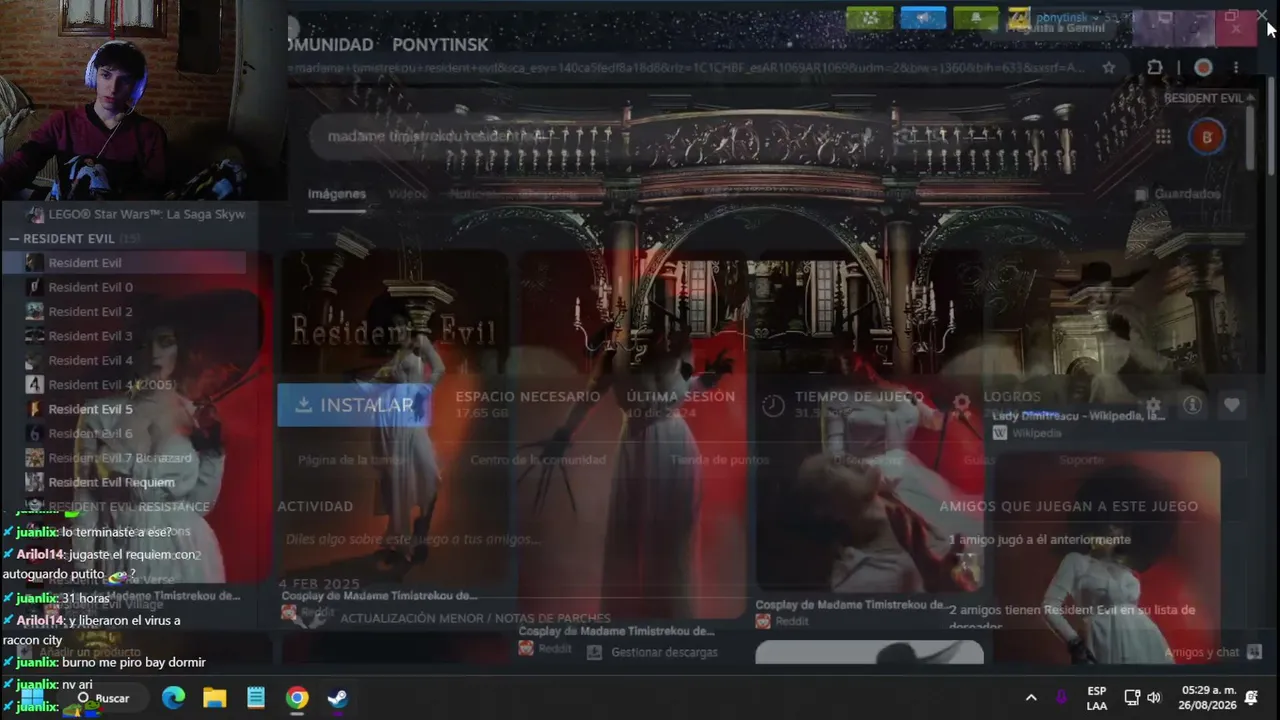
Task: Open Tienda de puntos link
Action: (719, 460)
